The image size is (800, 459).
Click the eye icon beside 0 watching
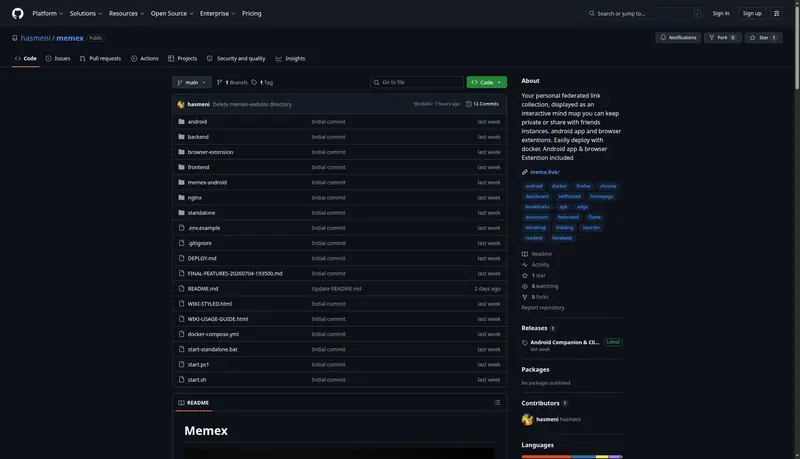(x=524, y=286)
